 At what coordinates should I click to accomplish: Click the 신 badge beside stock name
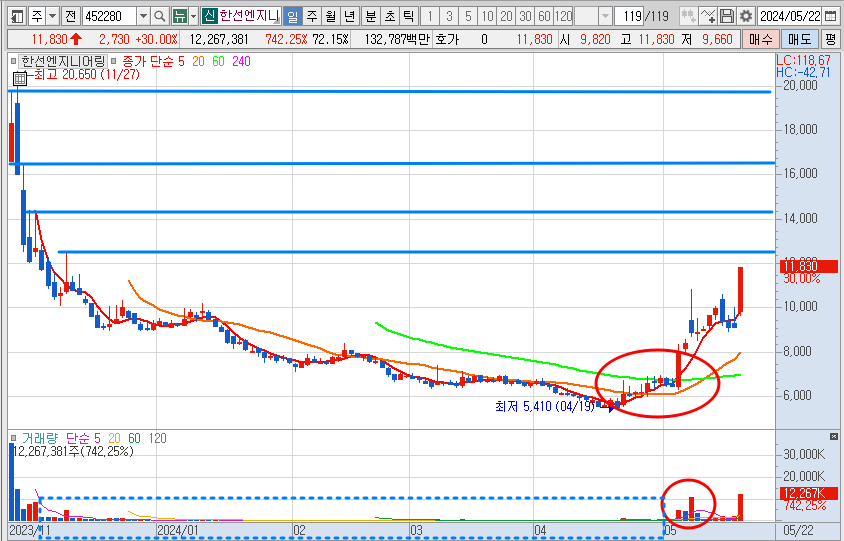pyautogui.click(x=209, y=16)
